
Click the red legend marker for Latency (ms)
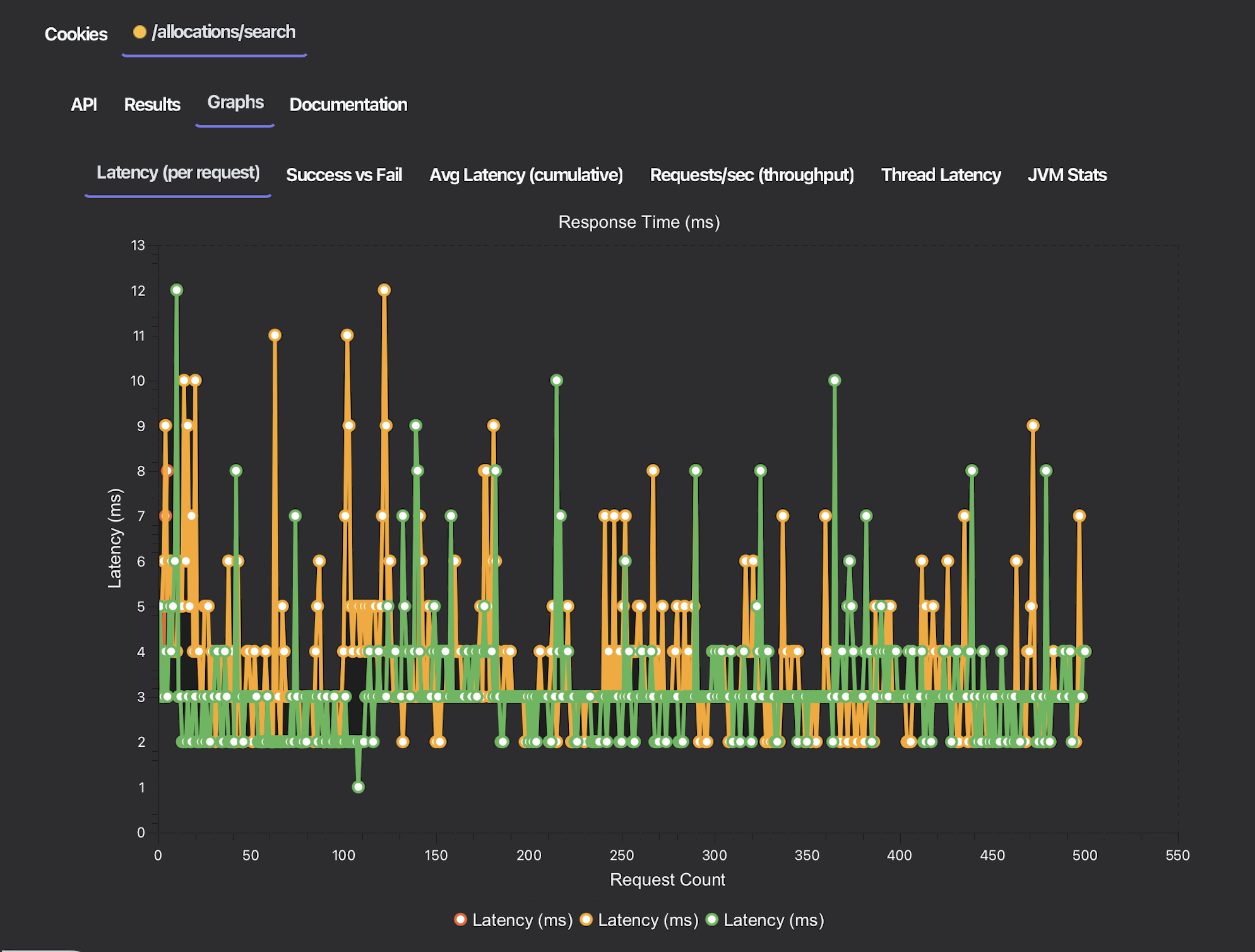click(x=460, y=920)
